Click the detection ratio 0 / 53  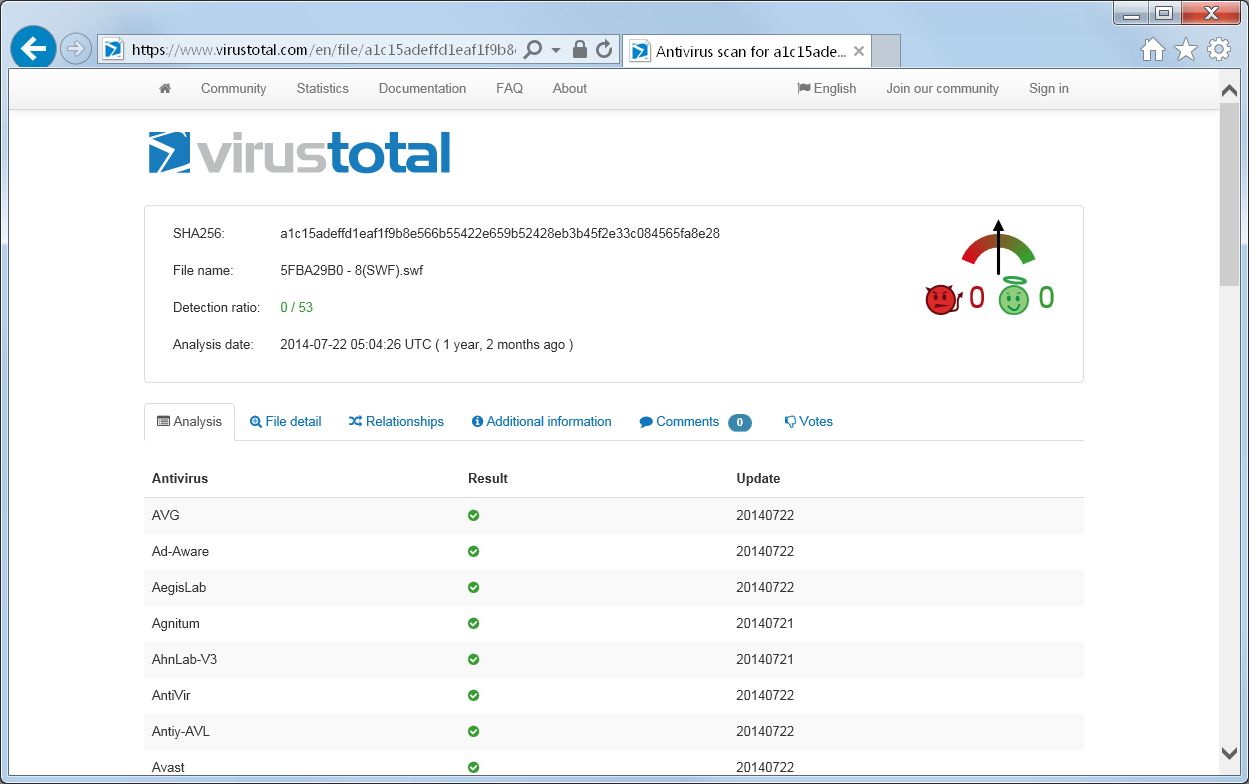point(296,308)
